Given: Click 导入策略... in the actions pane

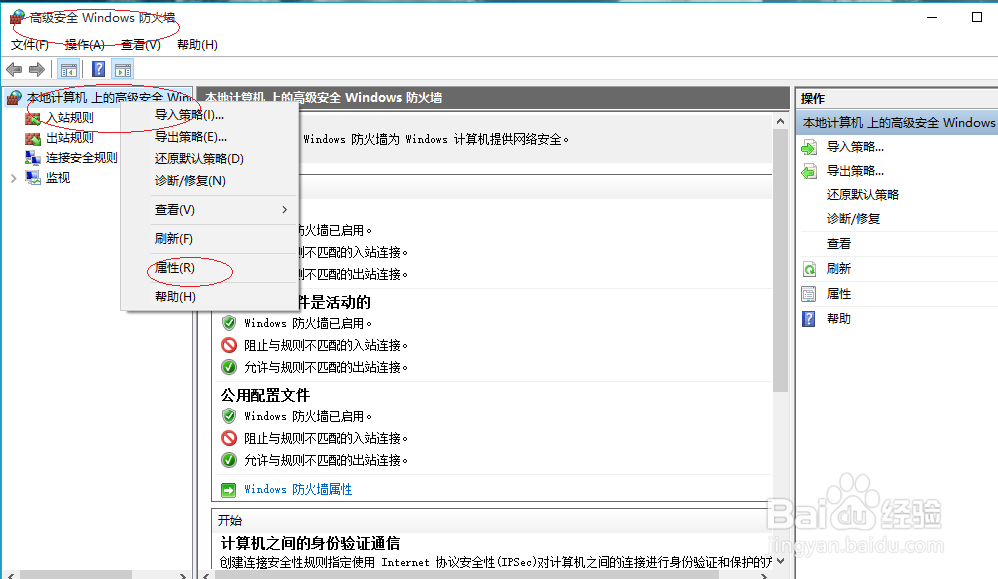Looking at the screenshot, I should [x=855, y=147].
